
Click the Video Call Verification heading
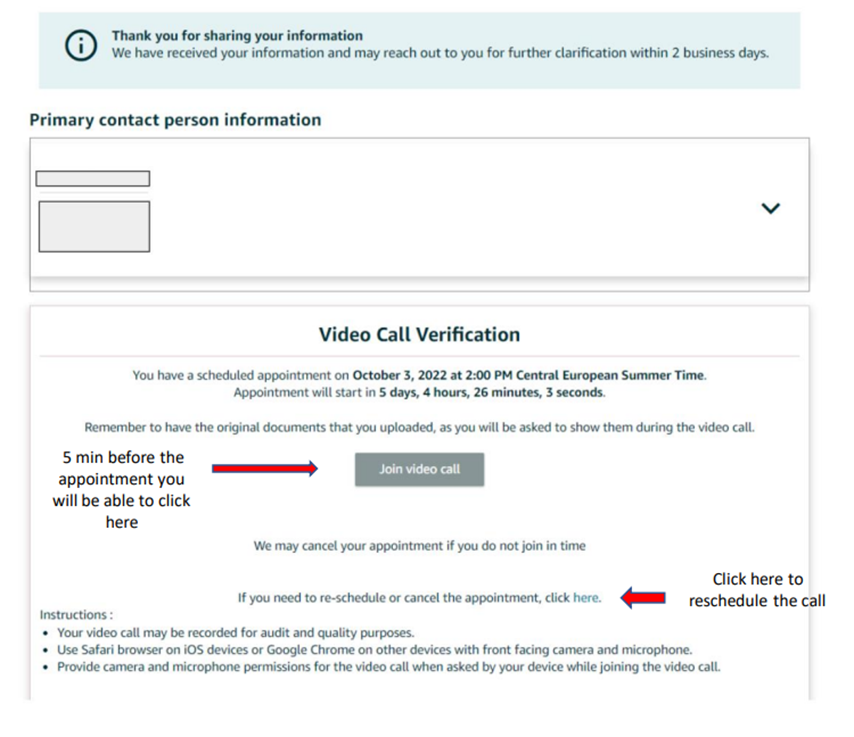pyautogui.click(x=419, y=334)
